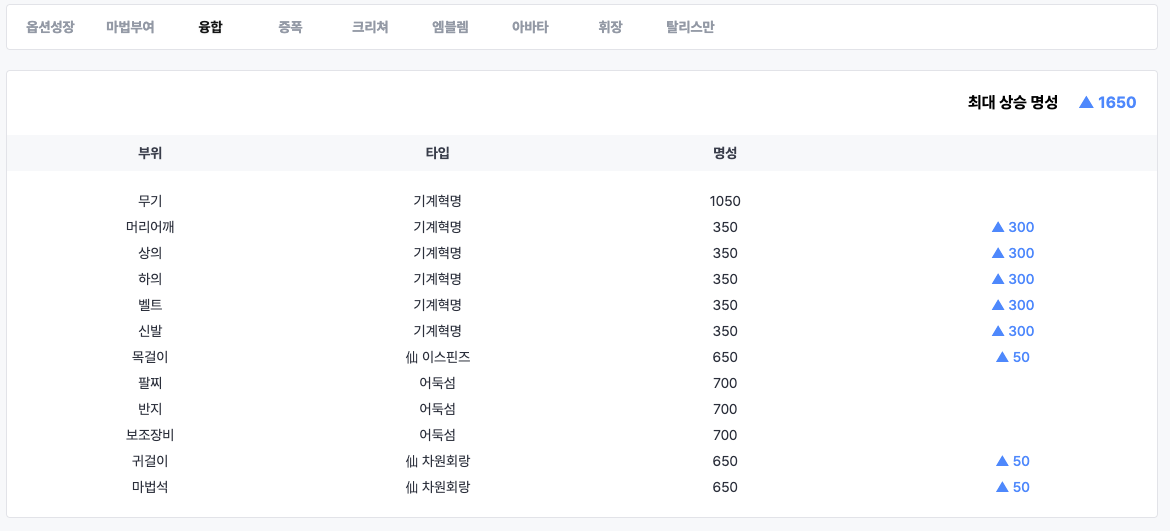Image resolution: width=1170 pixels, height=531 pixels.
Task: Open the 크리쳐 tab
Action: 370,28
